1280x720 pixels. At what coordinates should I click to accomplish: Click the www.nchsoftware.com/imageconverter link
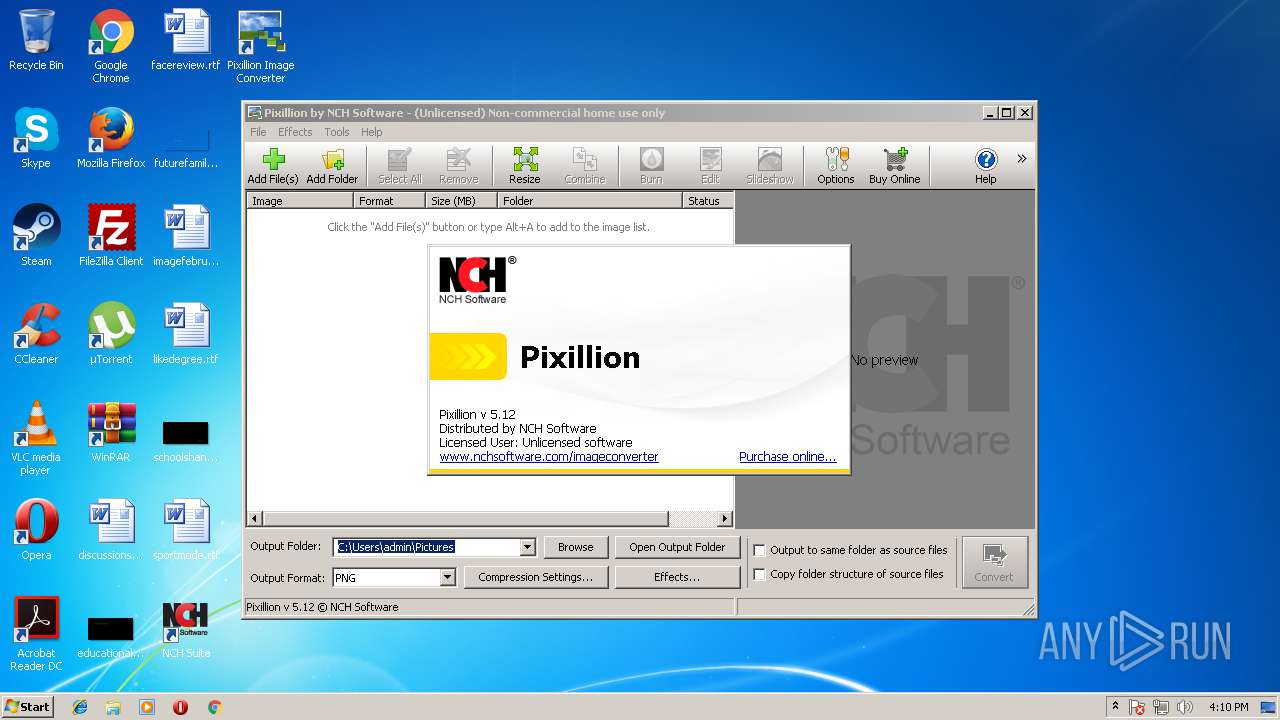[549, 456]
